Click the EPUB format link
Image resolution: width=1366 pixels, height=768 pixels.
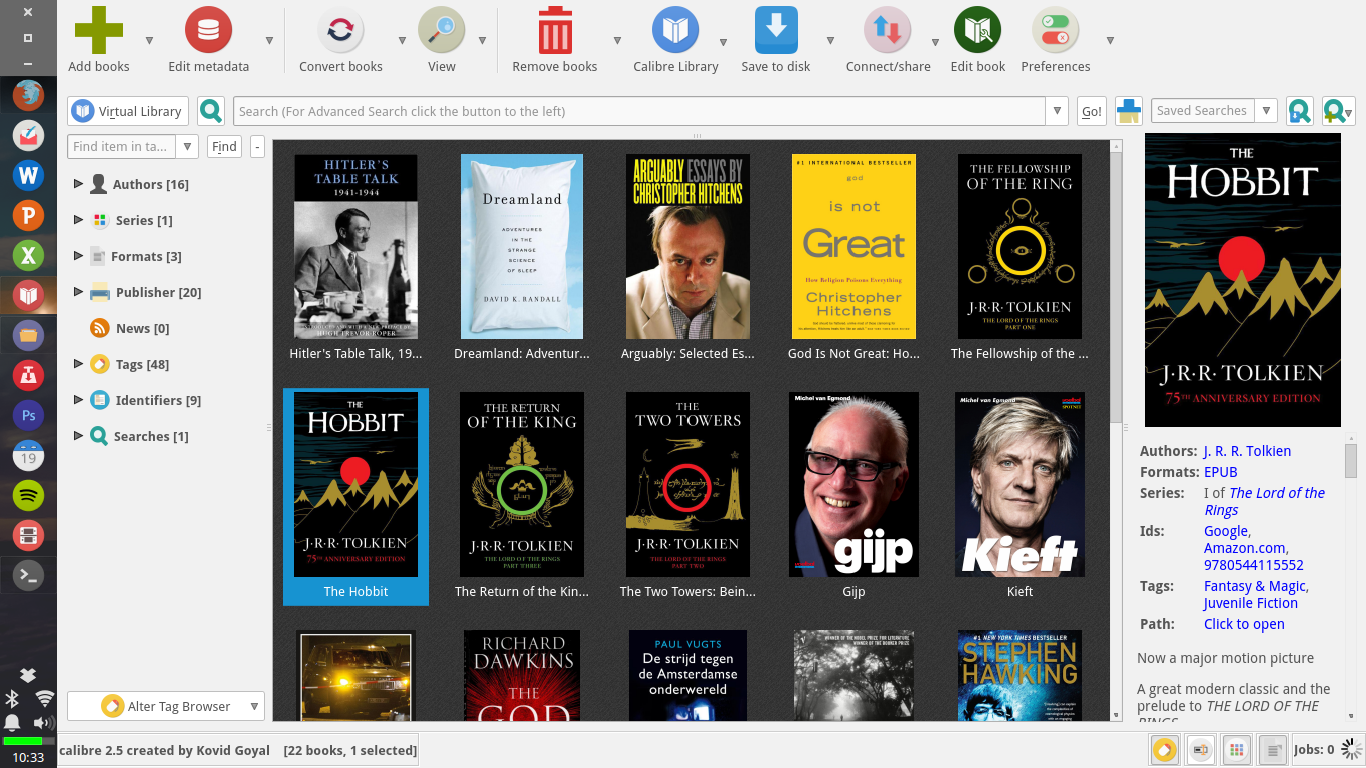coord(1220,472)
